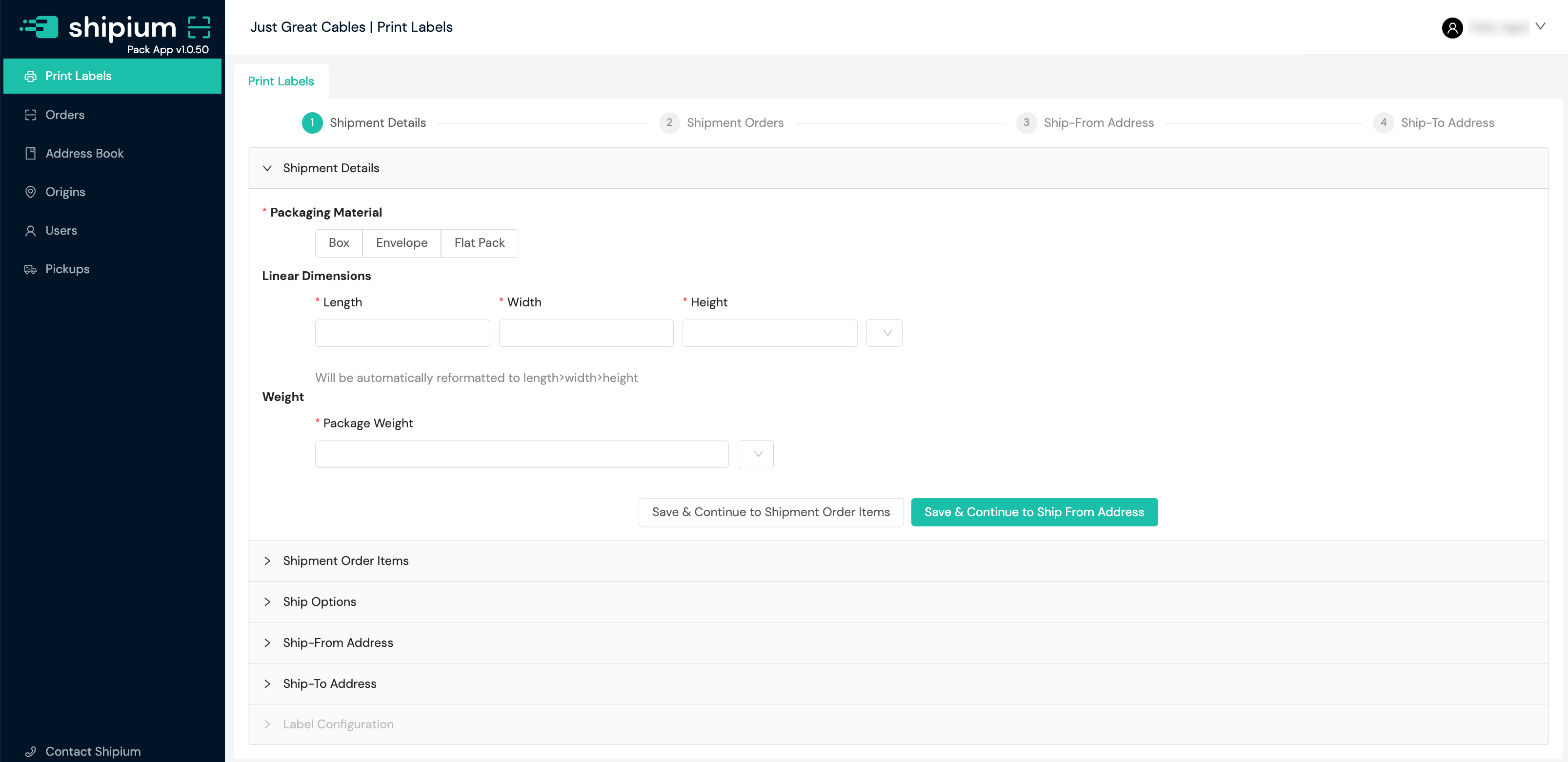Open Orders in the sidebar menu
Viewport: 1568px width, 762px height.
[x=113, y=115]
